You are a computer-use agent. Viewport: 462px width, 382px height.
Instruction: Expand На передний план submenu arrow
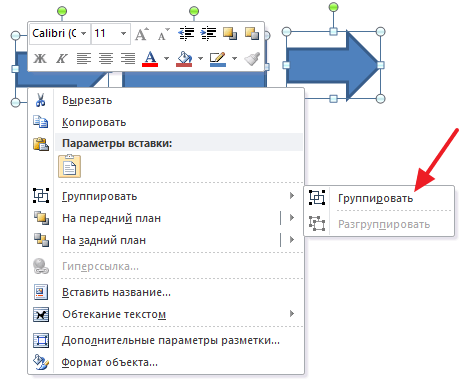pyautogui.click(x=292, y=218)
